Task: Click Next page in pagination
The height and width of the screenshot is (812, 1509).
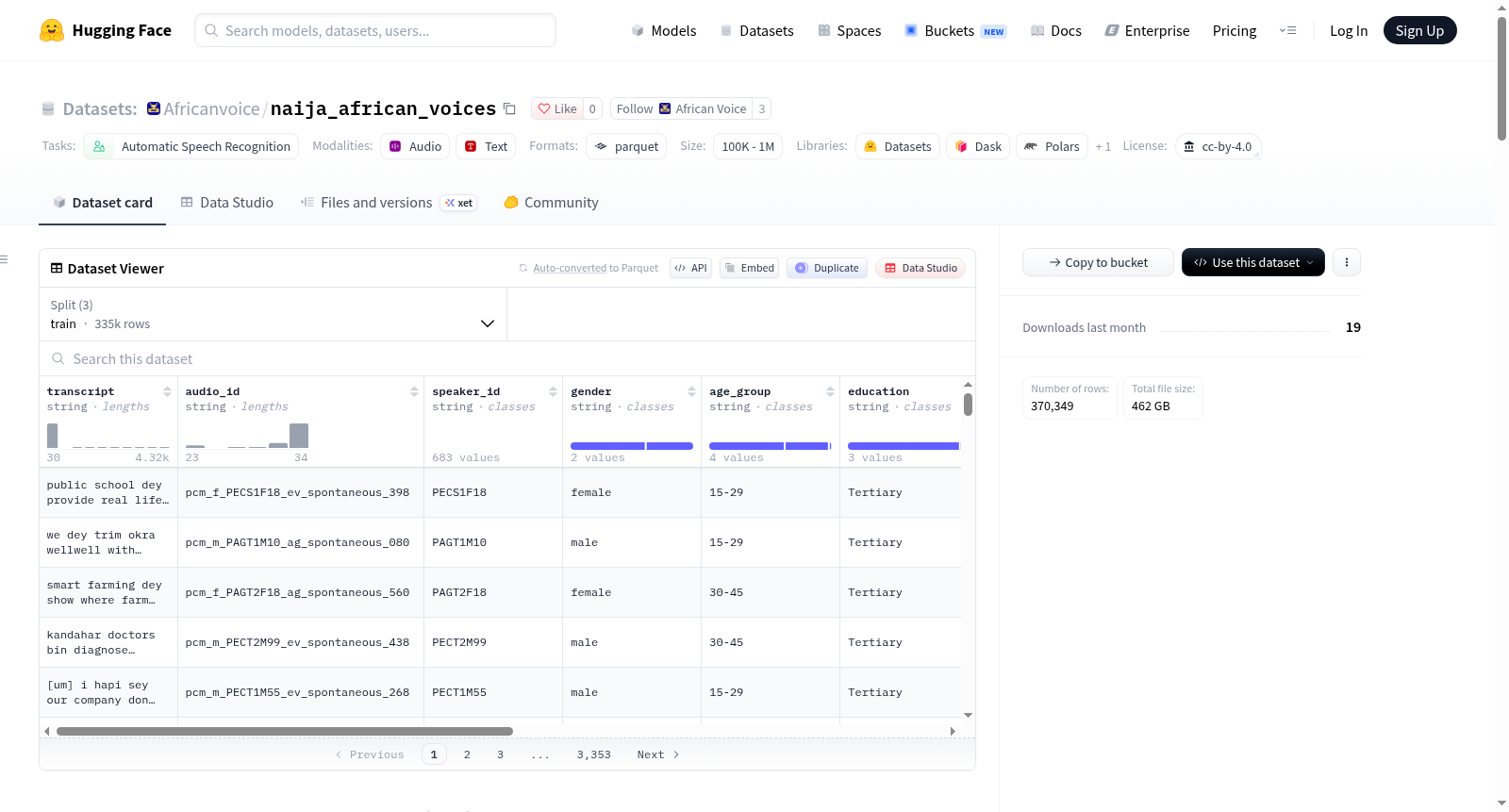Action: pos(658,754)
